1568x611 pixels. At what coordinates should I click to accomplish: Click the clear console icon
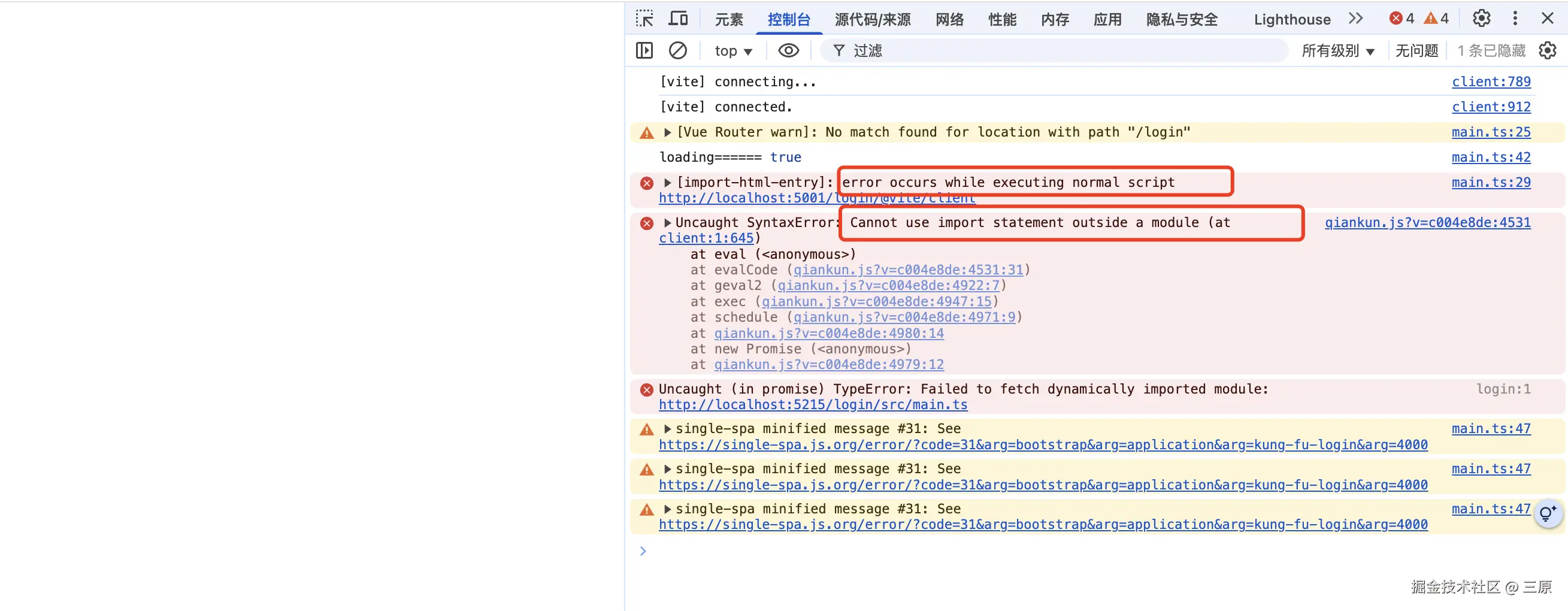677,50
